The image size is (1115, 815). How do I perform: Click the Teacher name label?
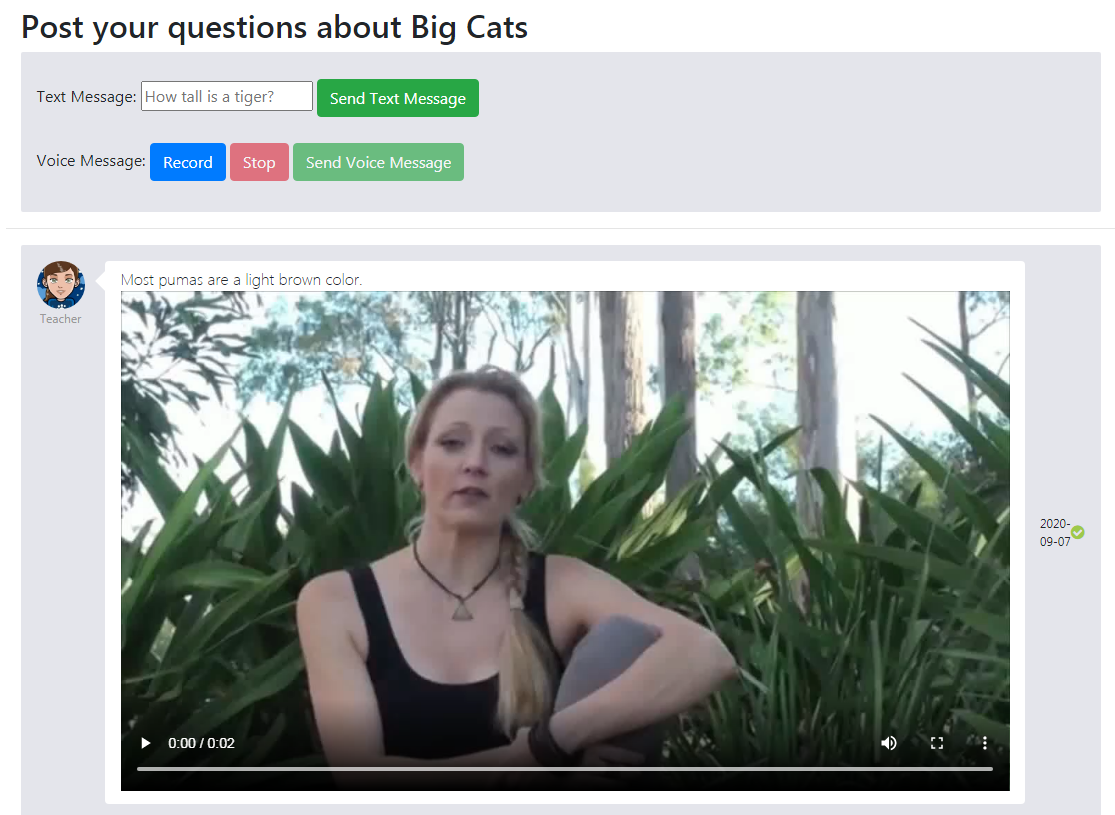pyautogui.click(x=60, y=319)
